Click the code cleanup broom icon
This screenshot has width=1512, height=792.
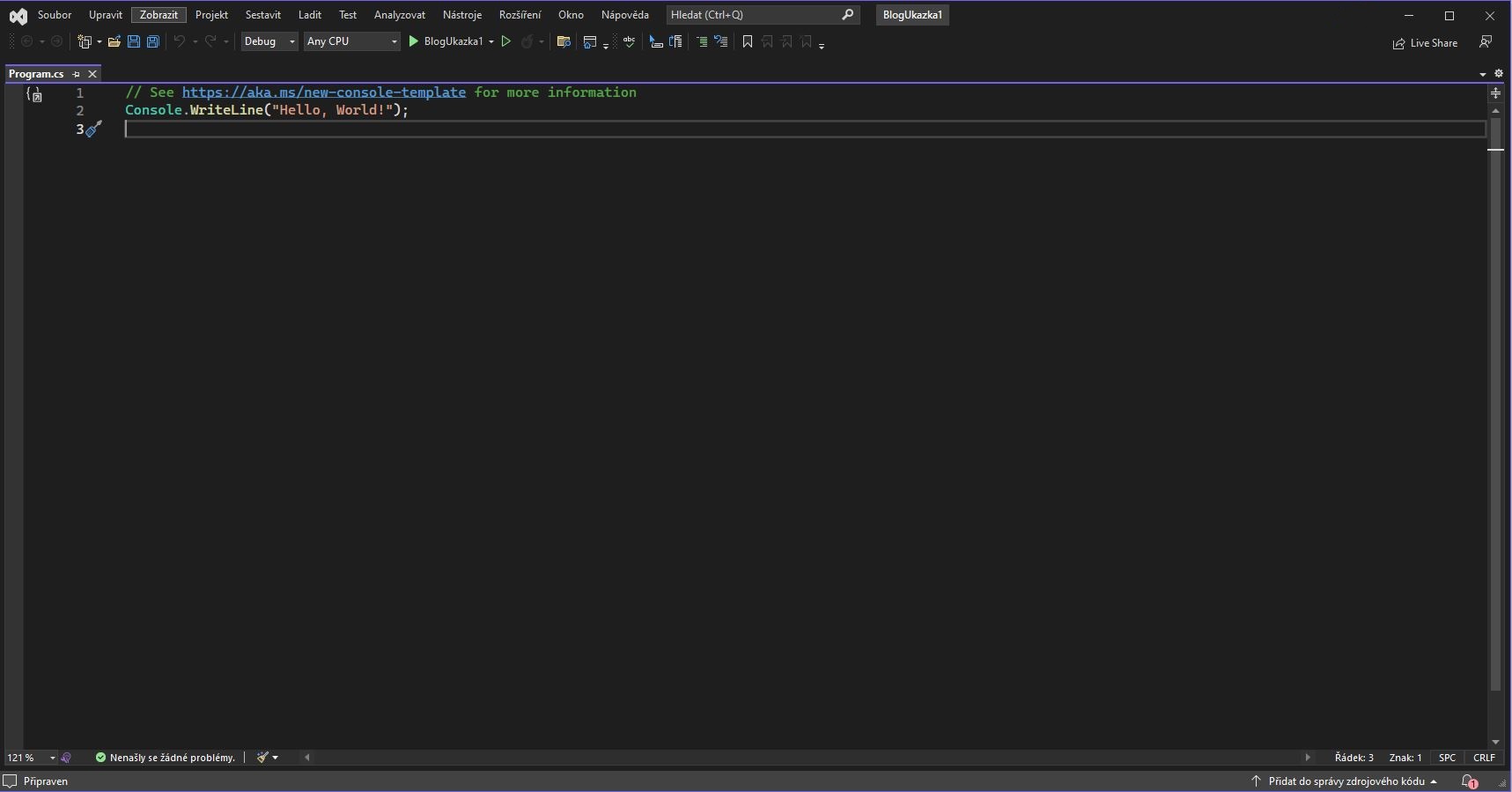pyautogui.click(x=262, y=758)
